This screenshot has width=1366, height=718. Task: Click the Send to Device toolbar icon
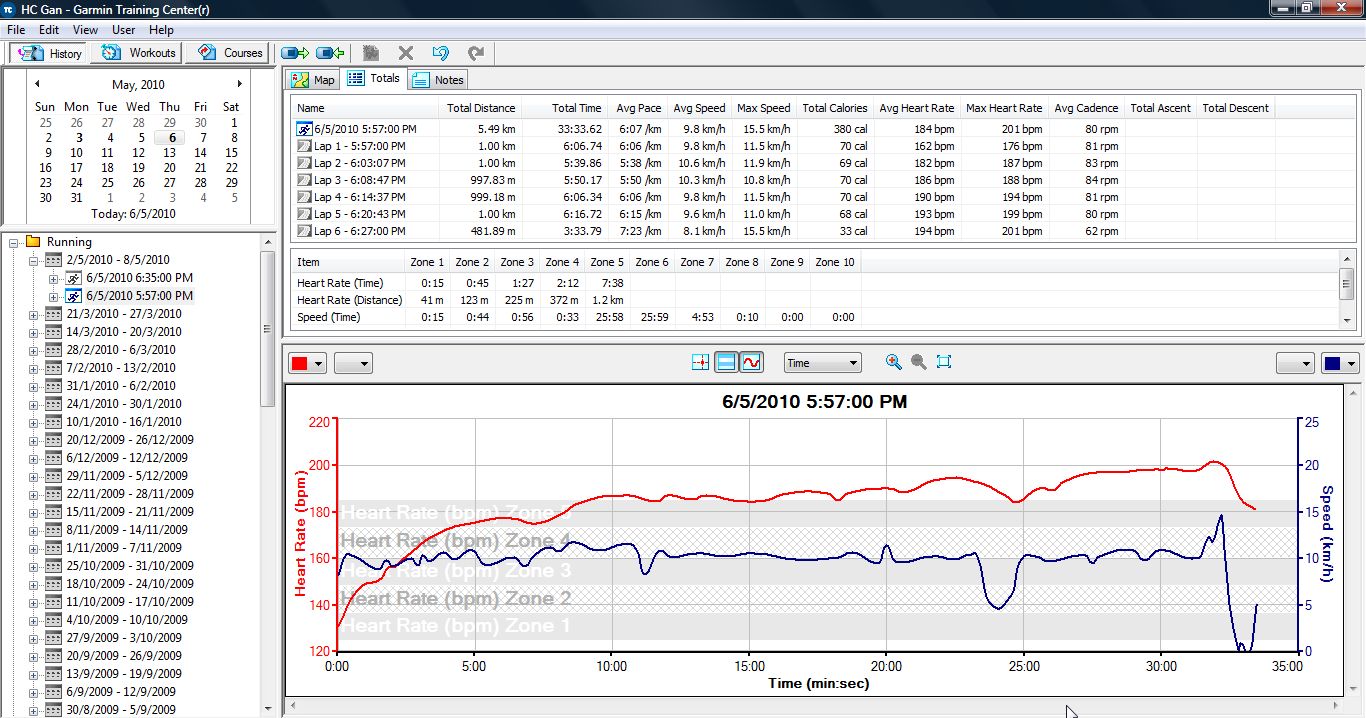(295, 53)
